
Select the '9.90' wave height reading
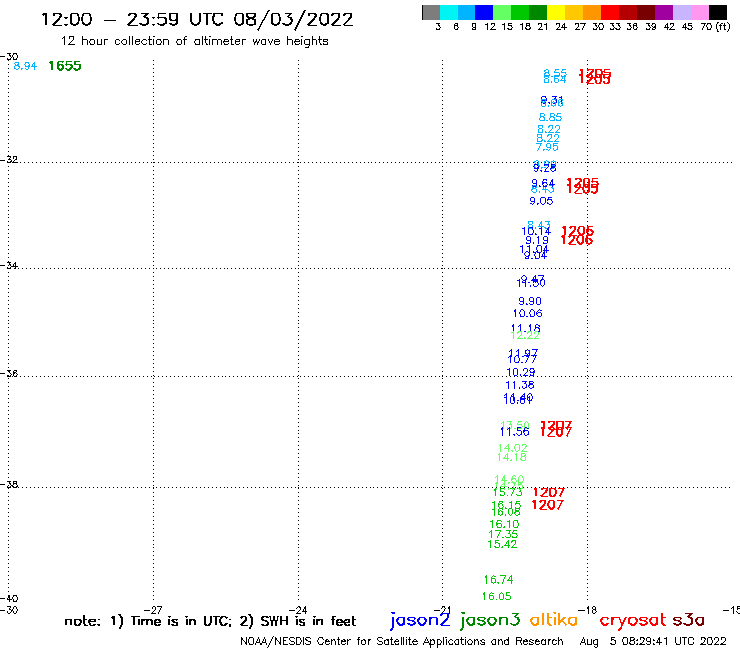pos(530,301)
